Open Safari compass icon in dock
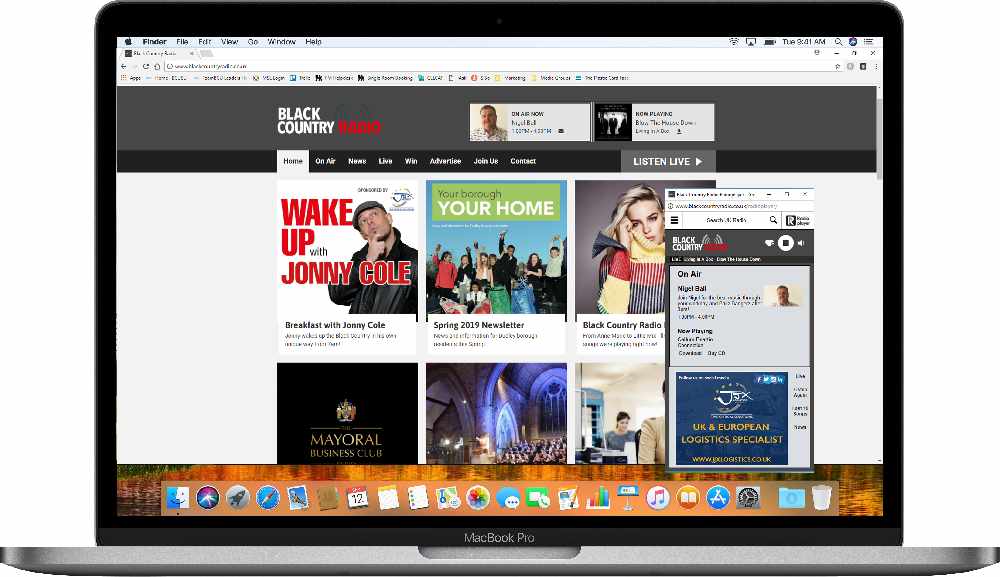Viewport: 1000px width, 577px height. (267, 498)
